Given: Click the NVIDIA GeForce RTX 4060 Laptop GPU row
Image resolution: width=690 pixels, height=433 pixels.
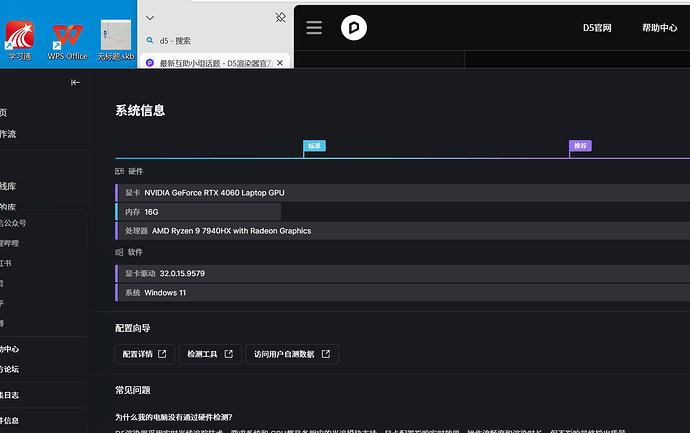Looking at the screenshot, I should point(402,193).
